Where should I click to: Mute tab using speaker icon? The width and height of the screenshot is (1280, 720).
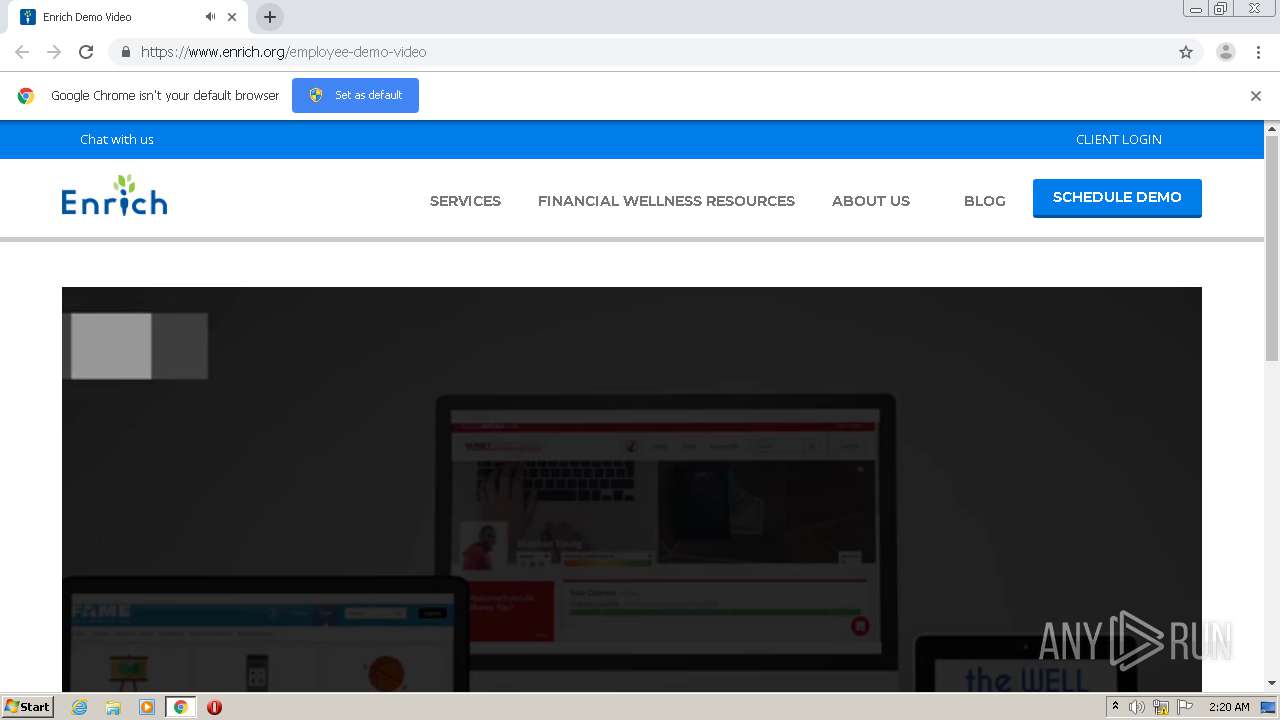point(211,17)
